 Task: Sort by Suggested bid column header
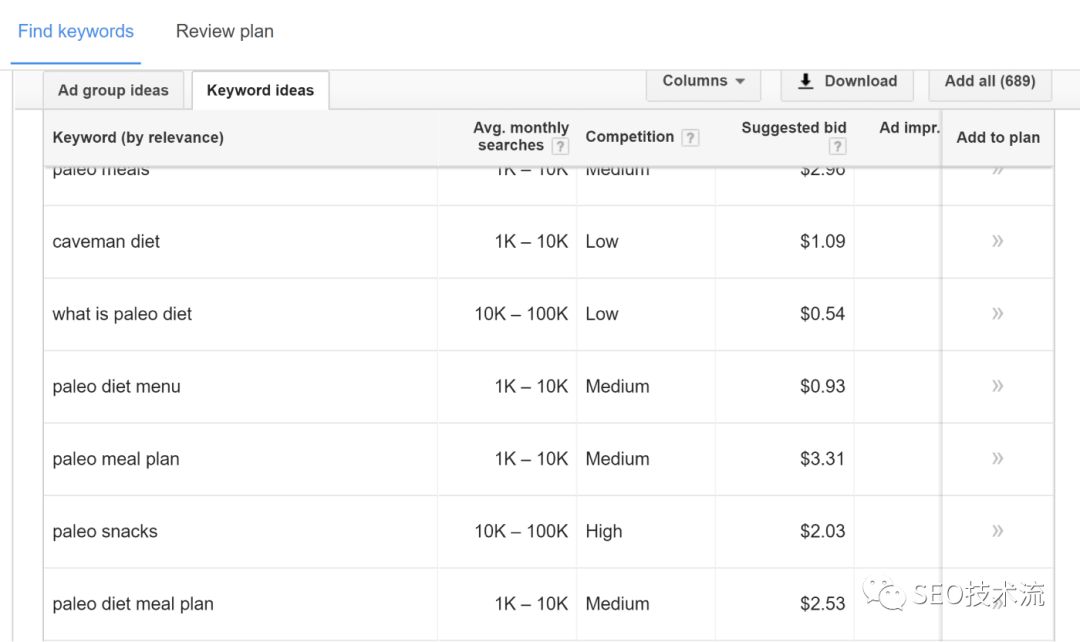pos(793,128)
